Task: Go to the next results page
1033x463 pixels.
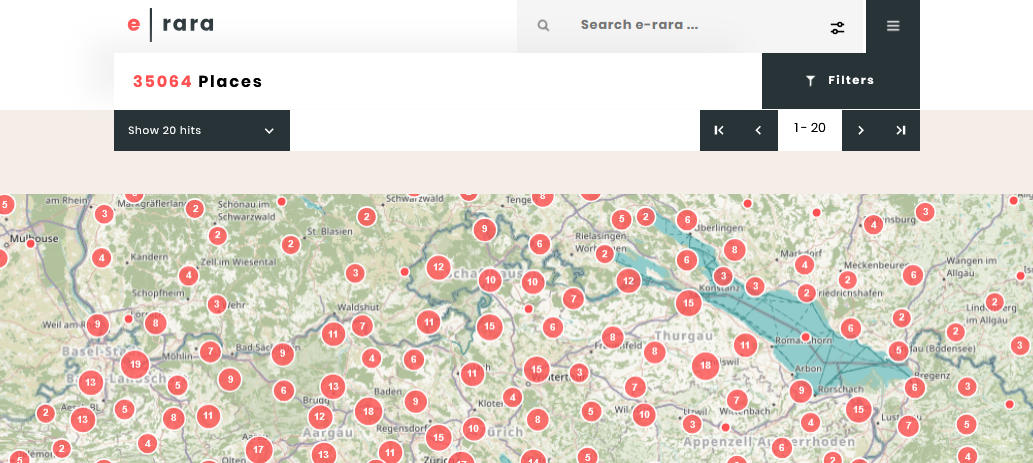Action: tap(861, 130)
